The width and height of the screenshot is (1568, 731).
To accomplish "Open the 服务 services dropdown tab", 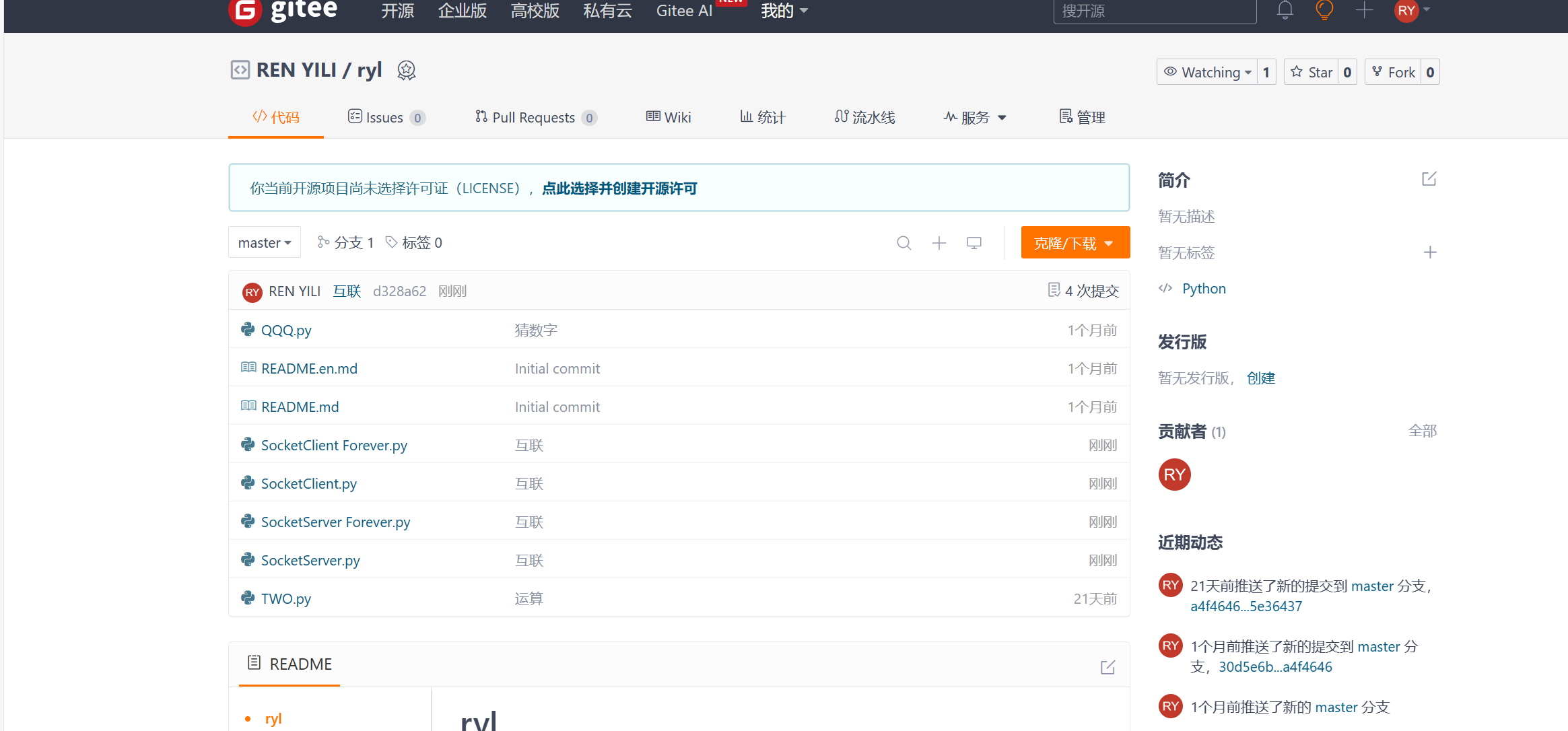I will (975, 117).
